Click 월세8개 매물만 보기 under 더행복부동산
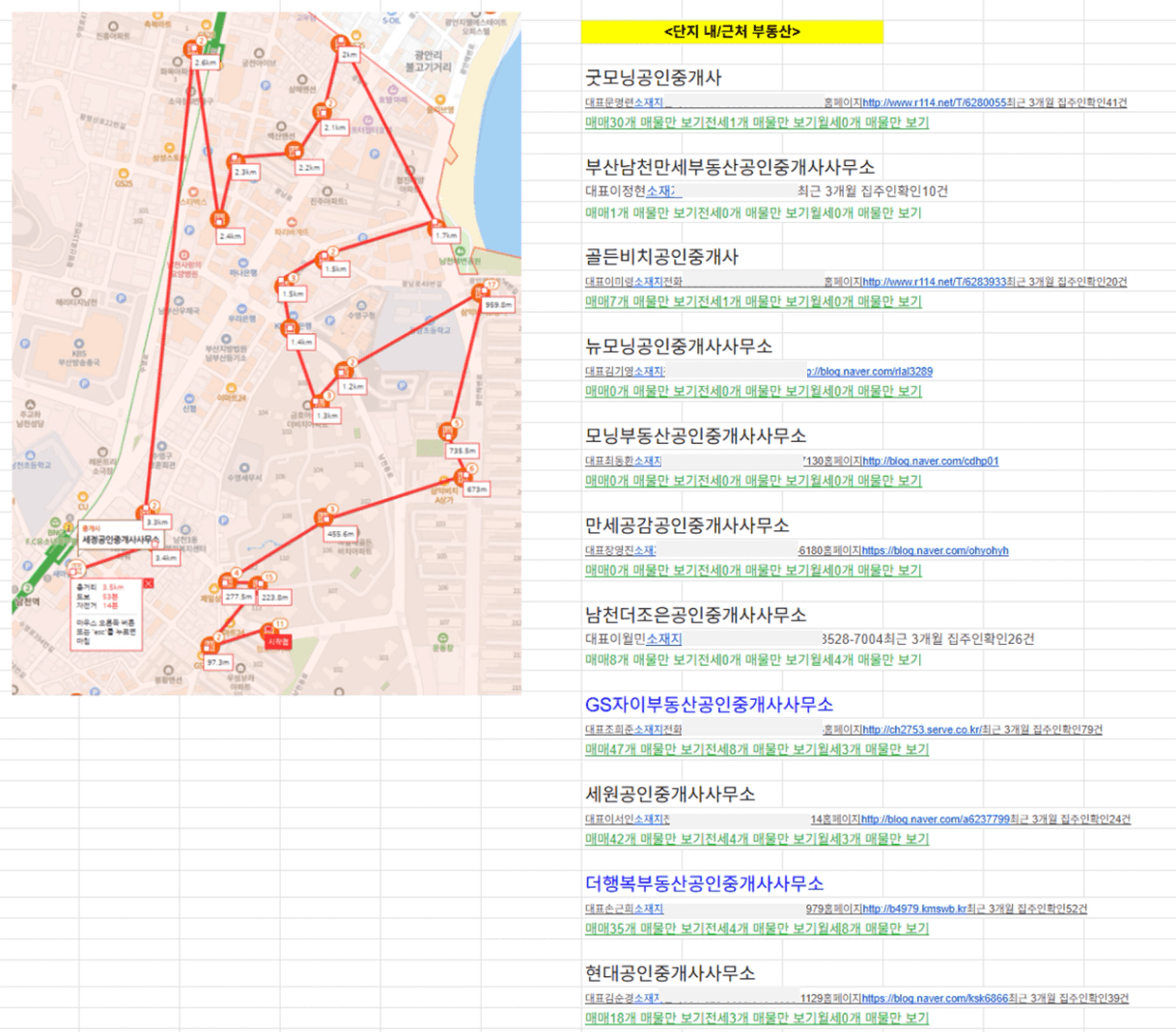The width and height of the screenshot is (1176, 1032). (x=874, y=929)
